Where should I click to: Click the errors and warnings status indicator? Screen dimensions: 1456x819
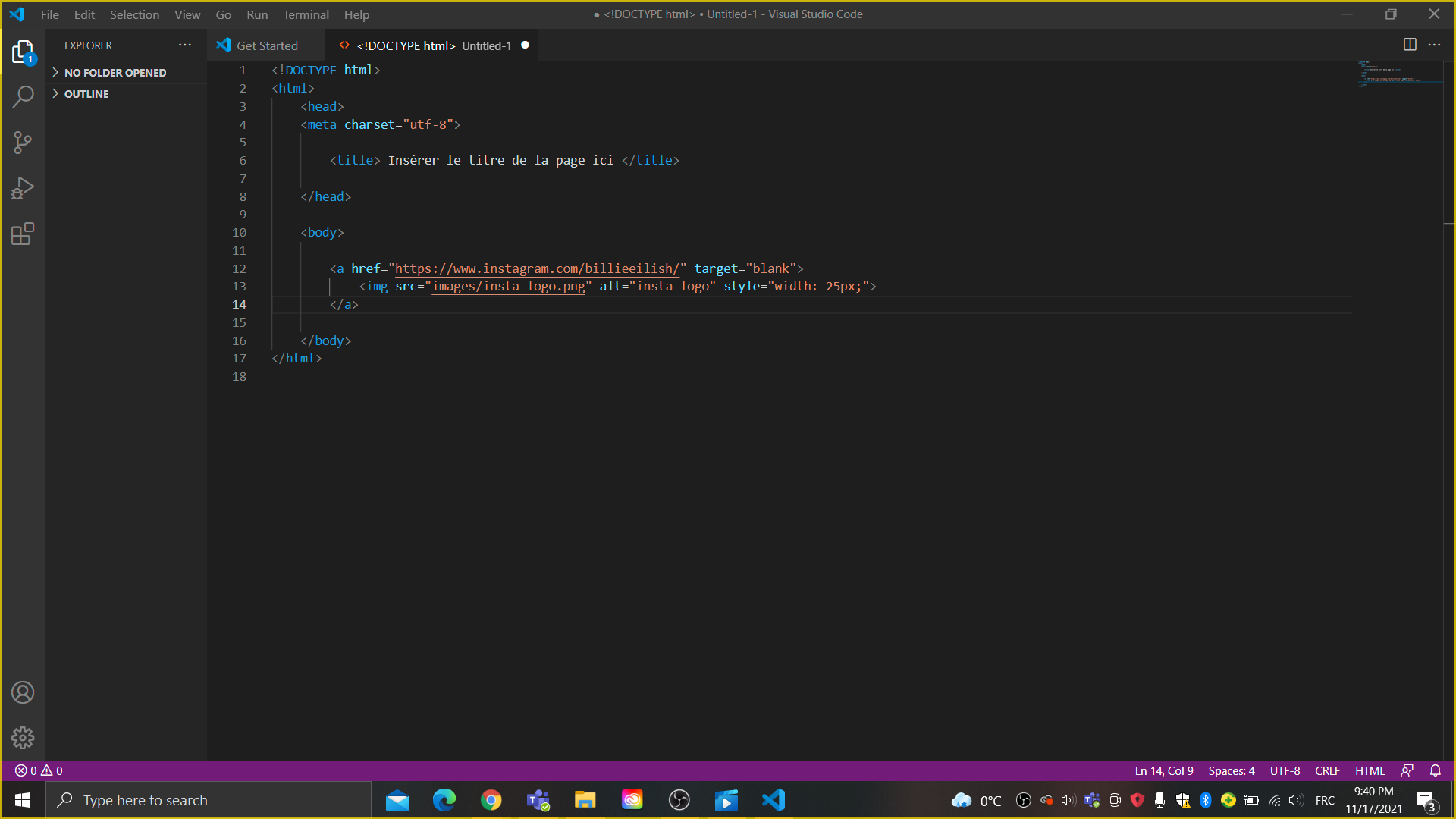[38, 770]
